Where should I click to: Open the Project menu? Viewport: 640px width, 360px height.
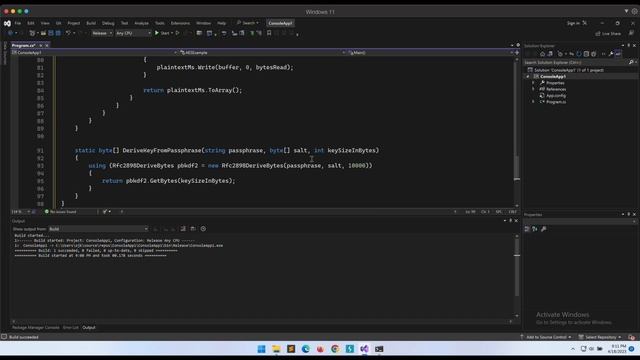pos(74,23)
